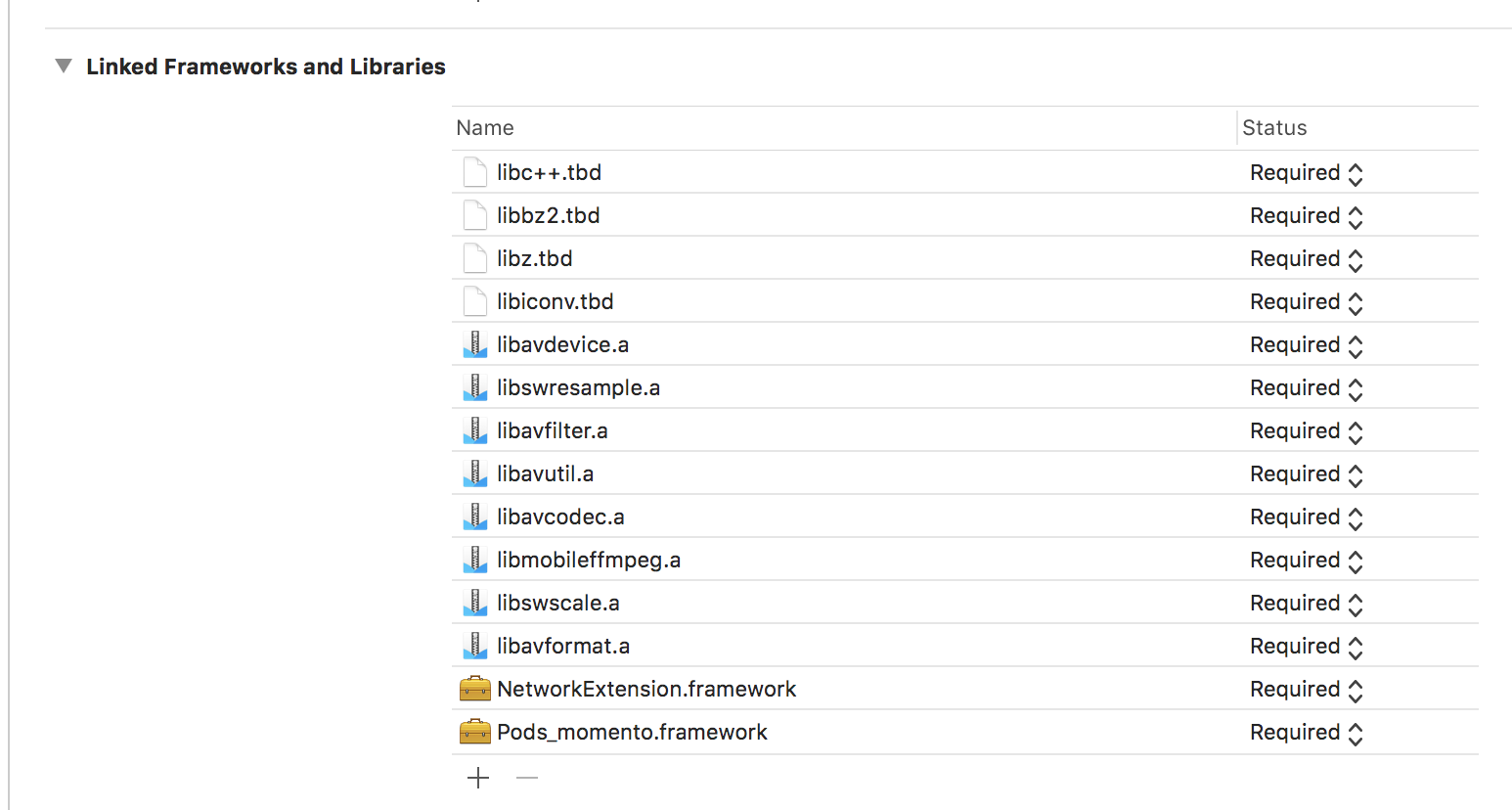
Task: Select the libc++.tbd file icon
Action: coord(475,172)
